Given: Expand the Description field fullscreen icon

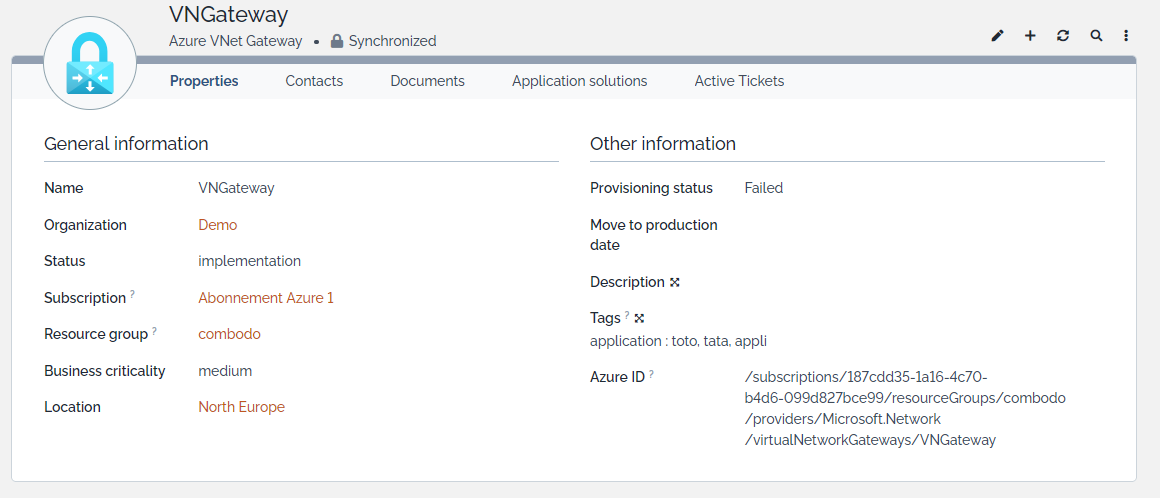Looking at the screenshot, I should click(675, 282).
